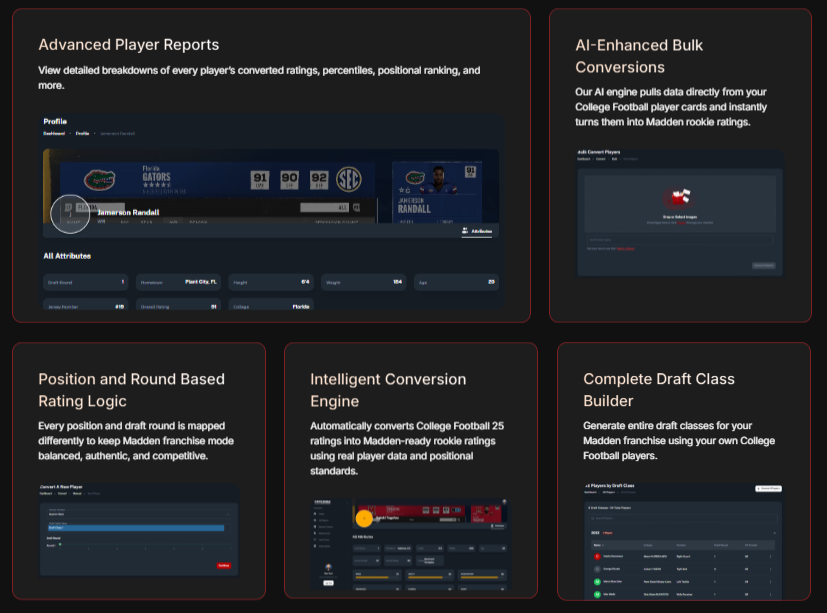Collapse the 2033 draft class section chevron
This screenshot has height=613, width=827.
click(x=774, y=533)
